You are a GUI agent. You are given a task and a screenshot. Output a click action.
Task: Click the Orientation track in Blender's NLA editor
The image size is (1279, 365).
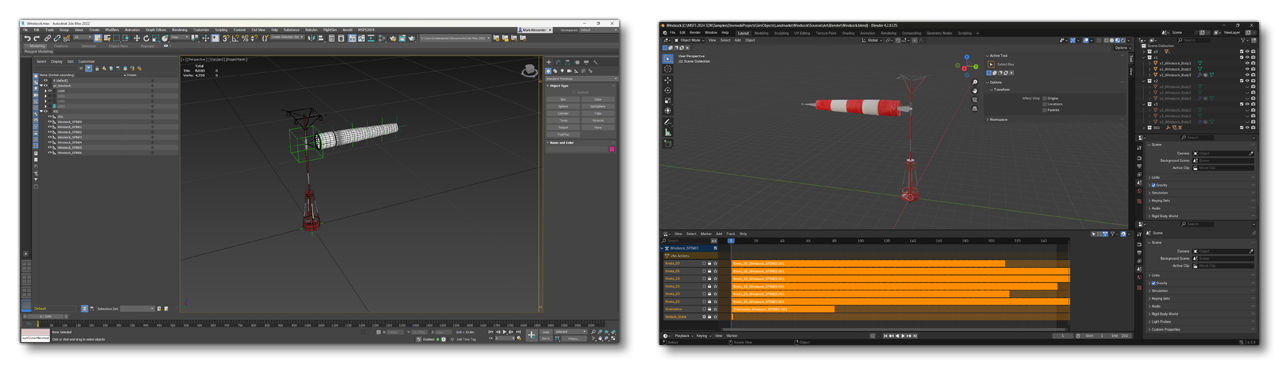(691, 309)
